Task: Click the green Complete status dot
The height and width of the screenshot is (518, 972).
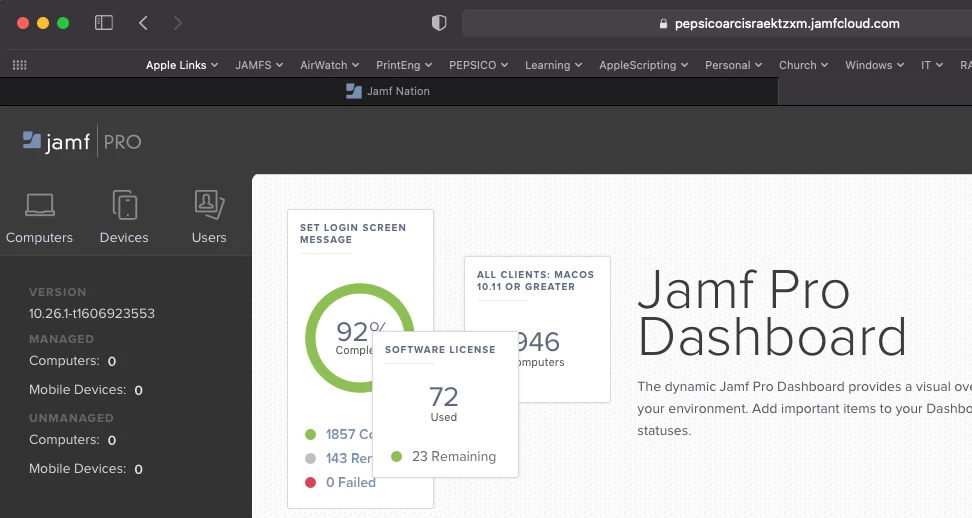Action: [311, 434]
